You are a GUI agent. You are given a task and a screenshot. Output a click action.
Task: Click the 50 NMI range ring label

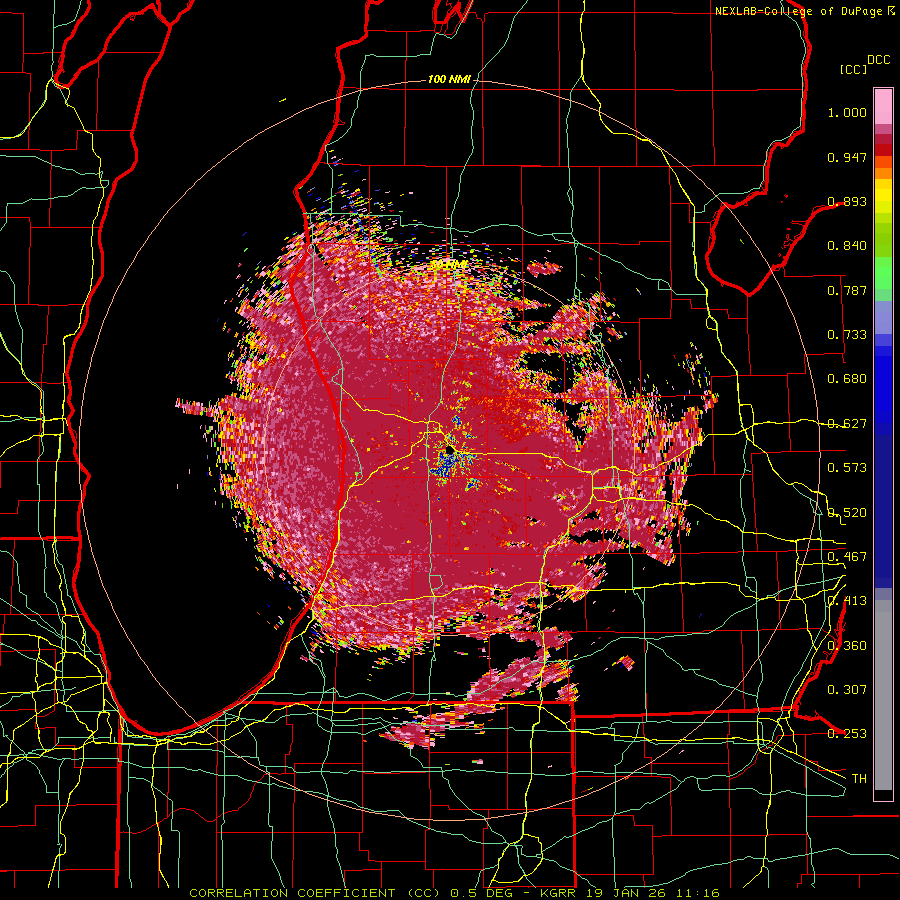(x=449, y=264)
